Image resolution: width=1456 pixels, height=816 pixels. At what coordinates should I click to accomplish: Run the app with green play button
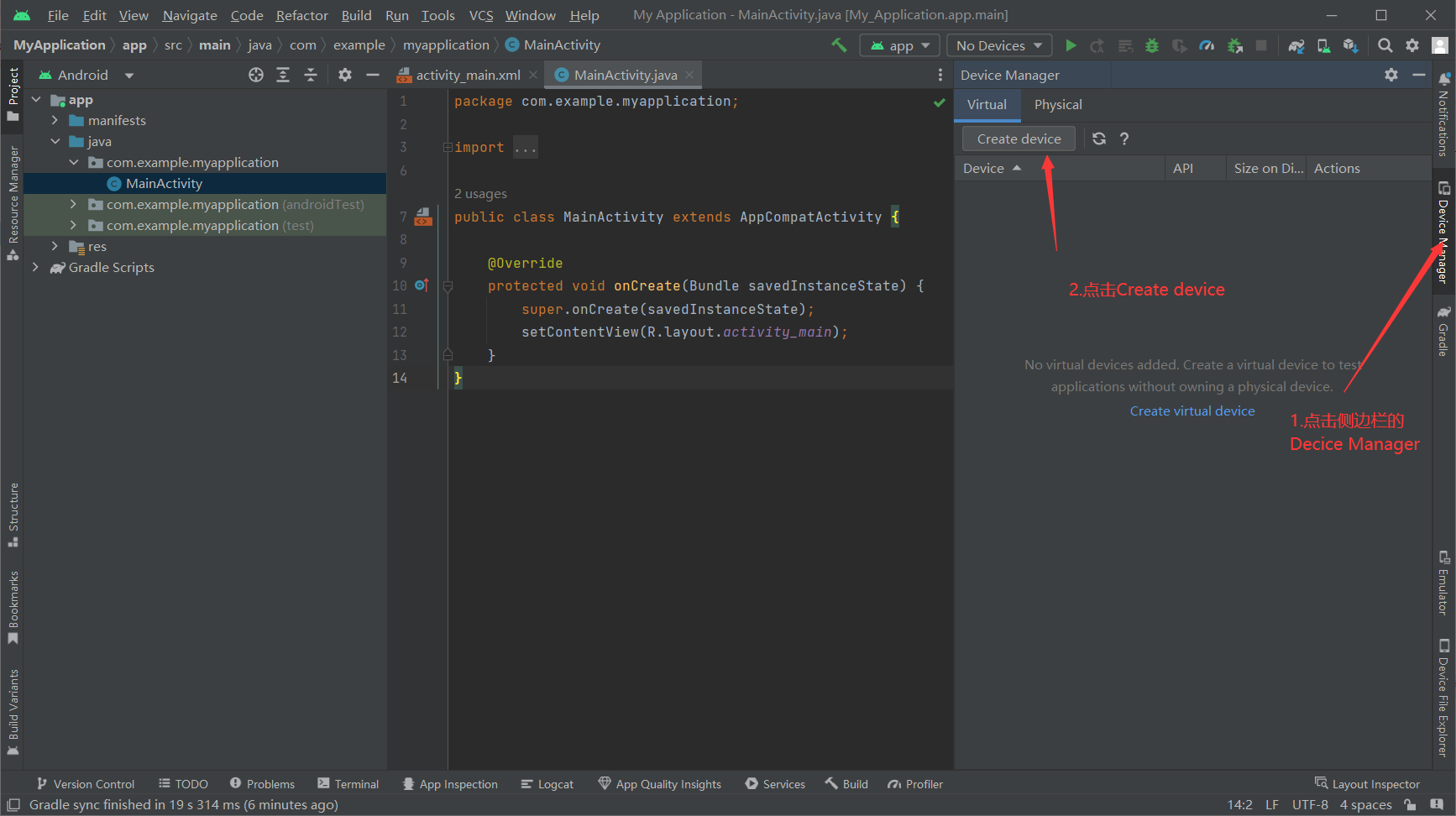point(1071,45)
